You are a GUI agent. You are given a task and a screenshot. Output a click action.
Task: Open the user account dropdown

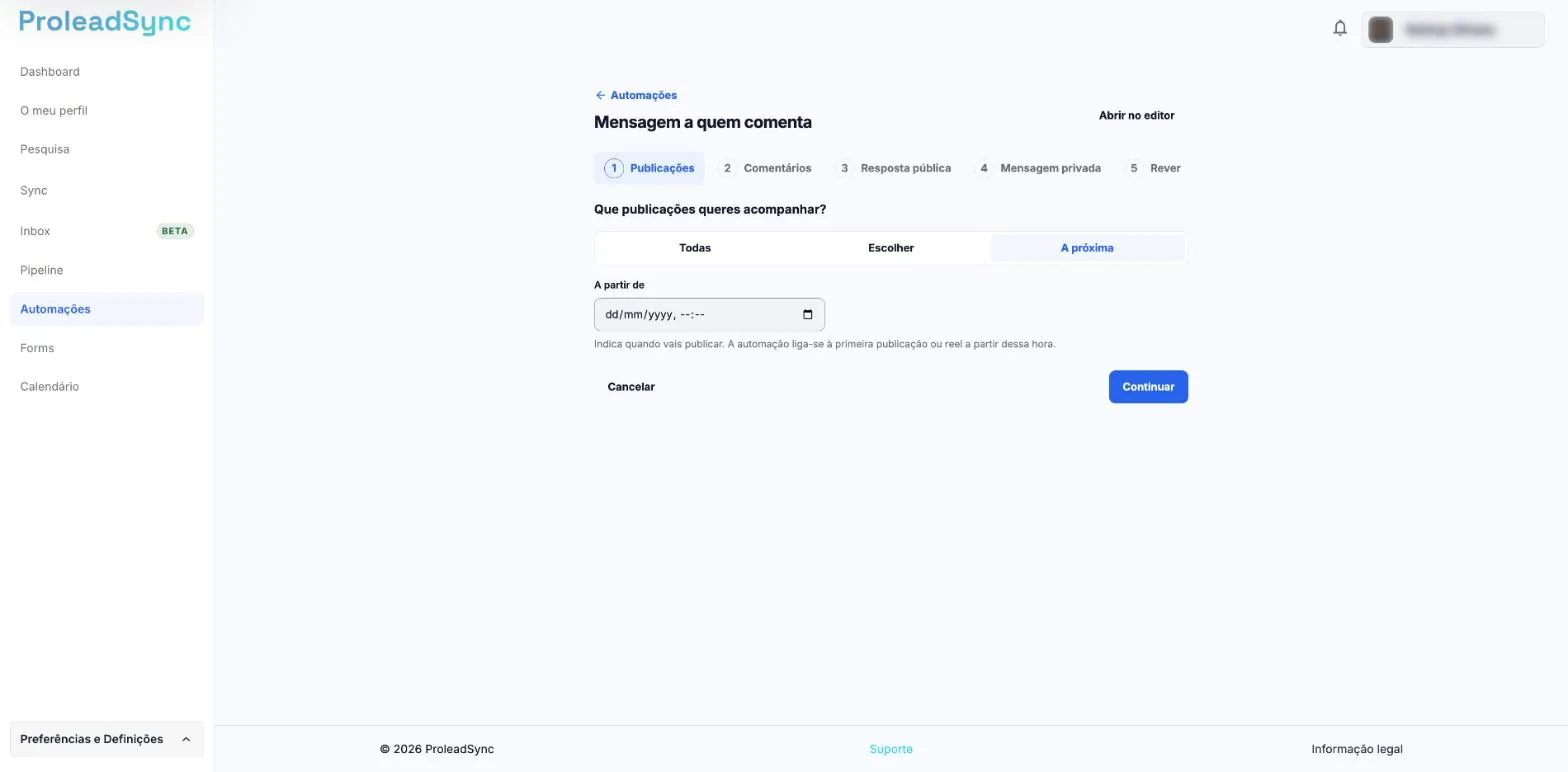coord(1453,30)
